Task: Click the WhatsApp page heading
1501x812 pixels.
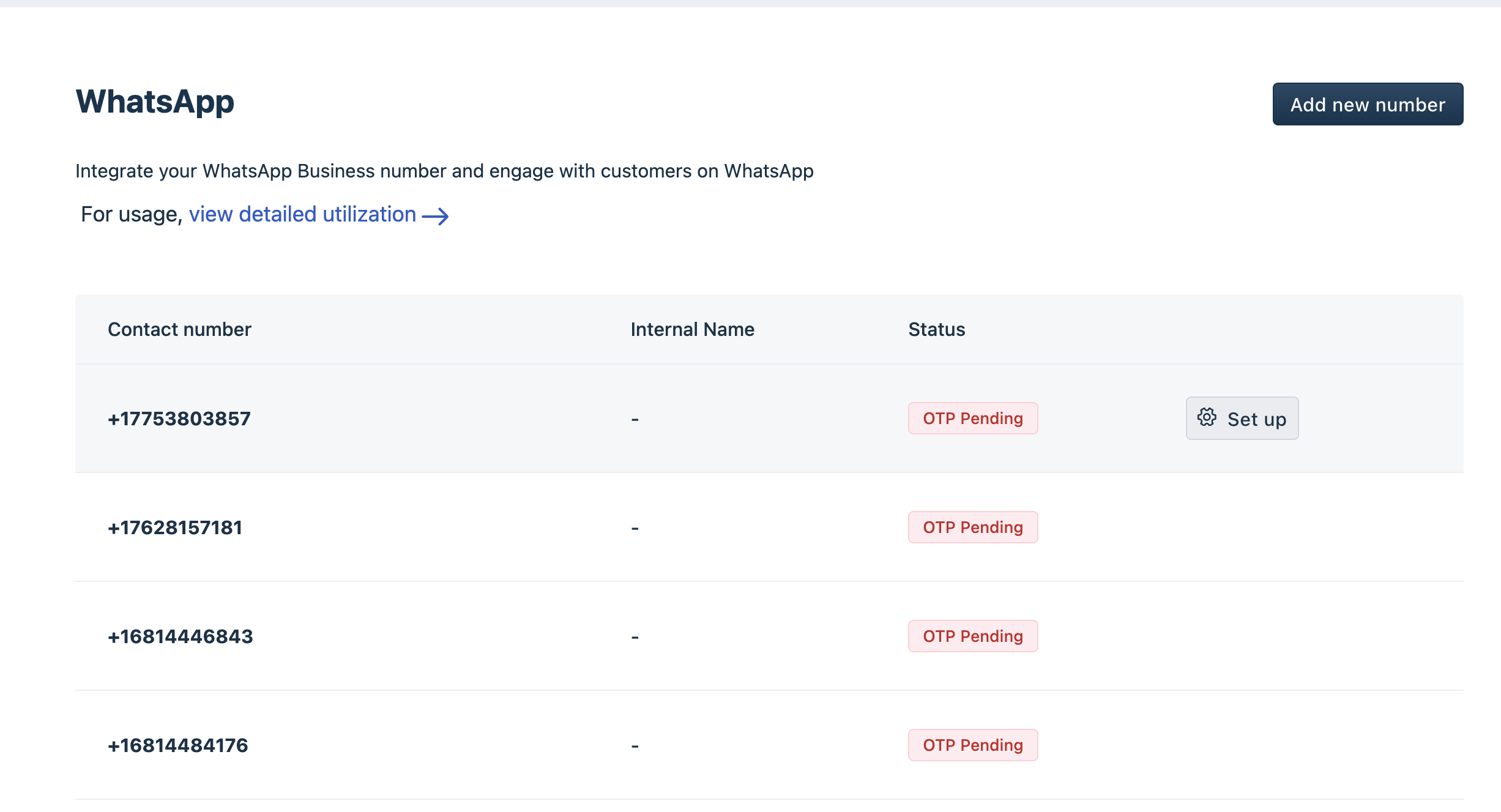Action: pos(155,102)
